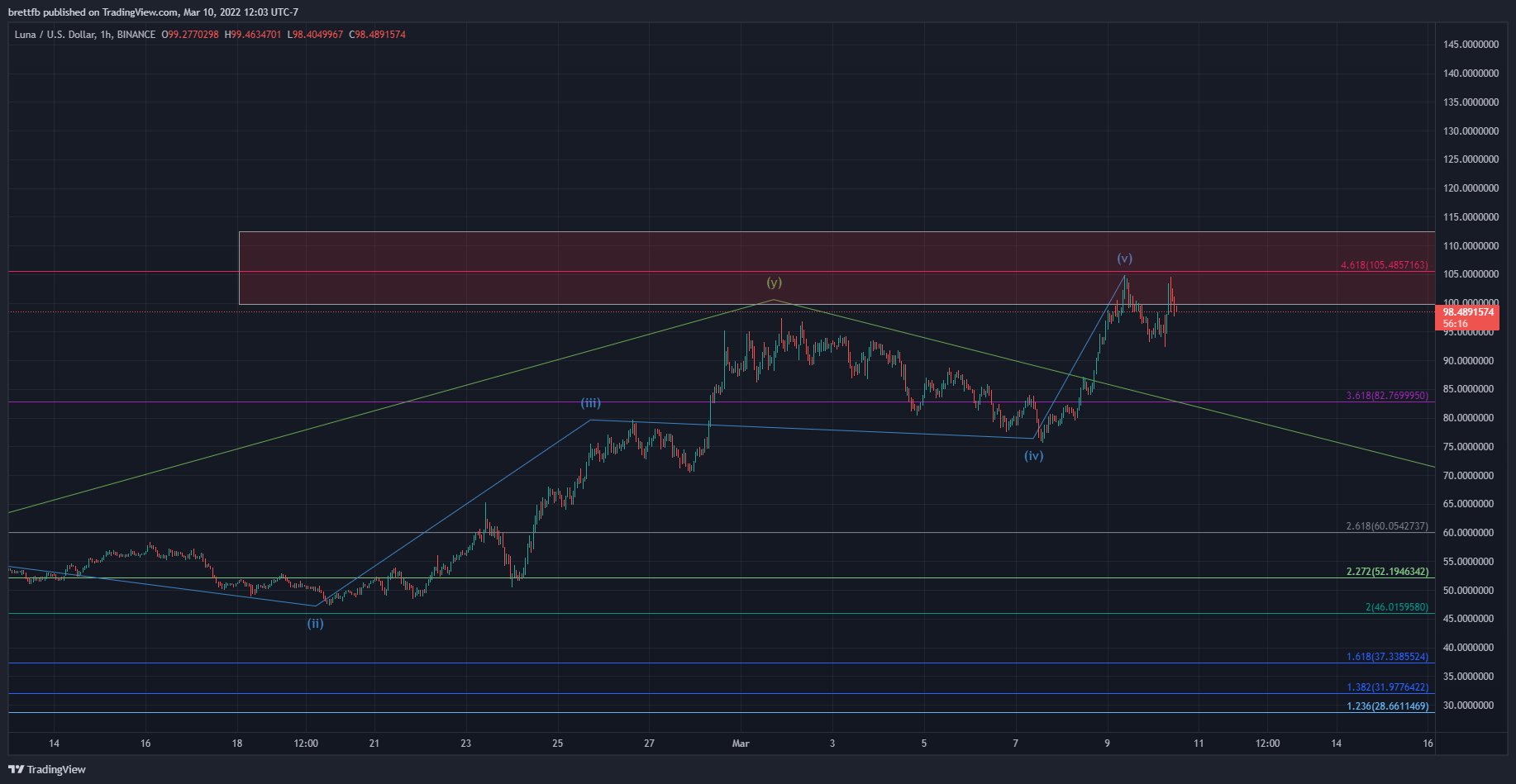Click the 110.0000000 price axis label
Image resolution: width=1516 pixels, height=784 pixels.
coord(1471,246)
